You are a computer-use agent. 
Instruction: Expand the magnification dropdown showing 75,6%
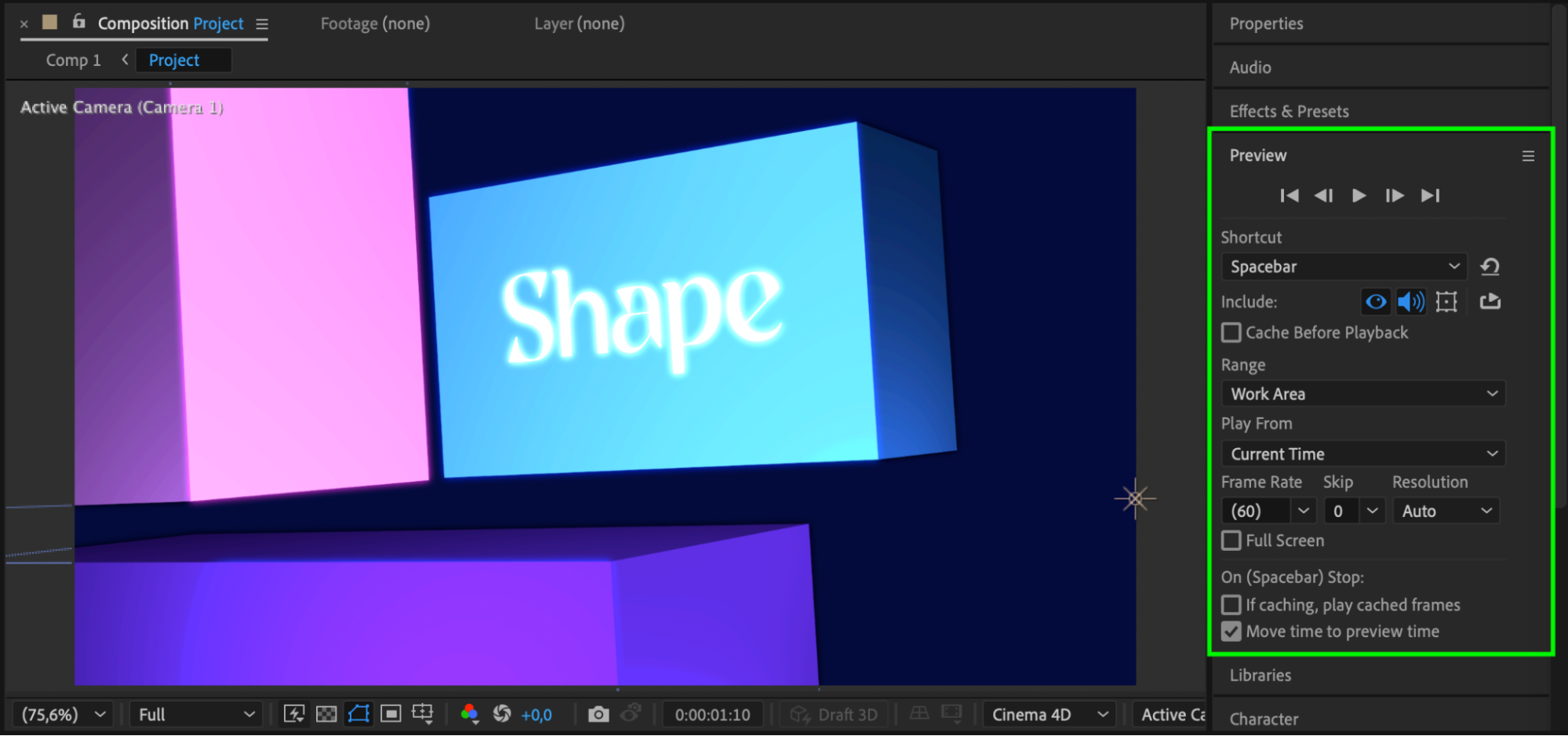coord(63,715)
